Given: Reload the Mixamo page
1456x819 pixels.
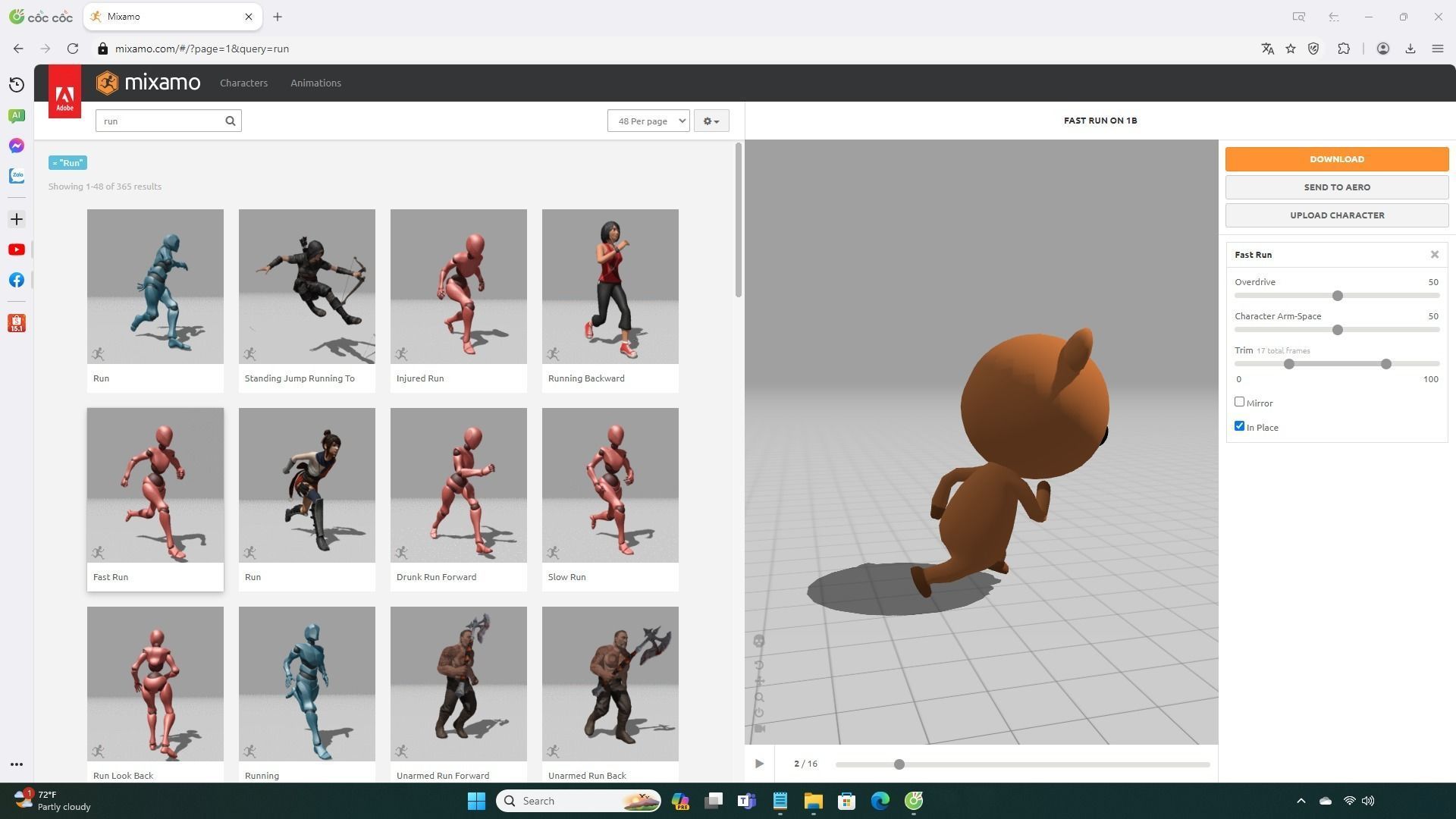Looking at the screenshot, I should (73, 49).
